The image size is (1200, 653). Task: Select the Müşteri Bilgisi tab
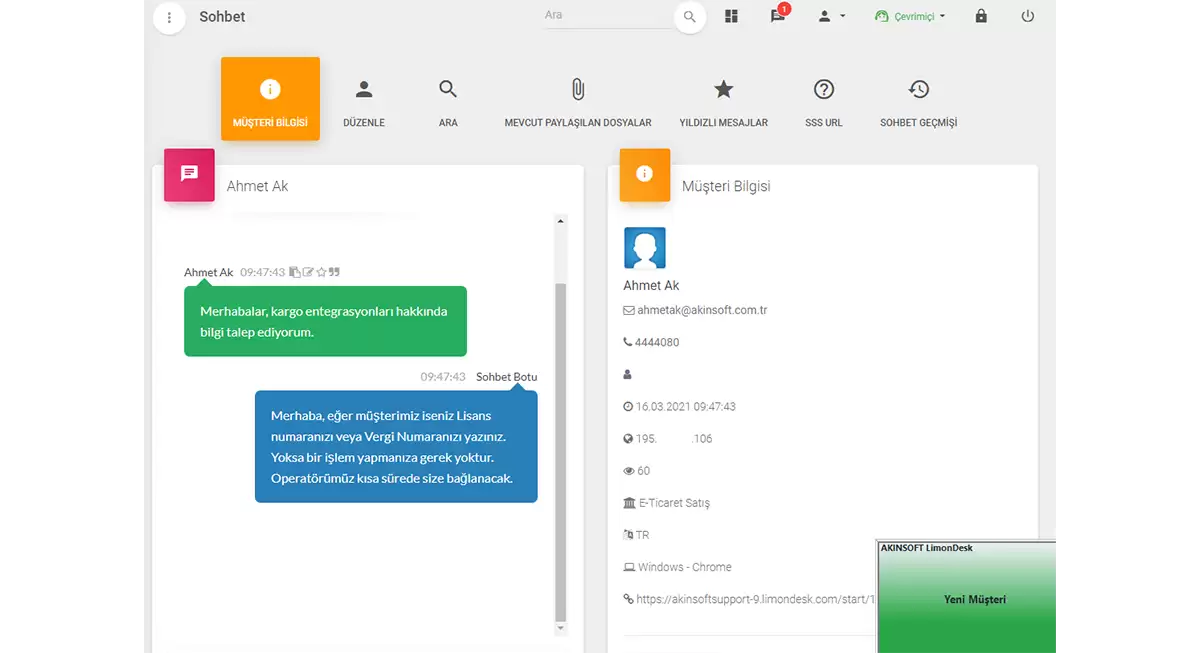[270, 99]
